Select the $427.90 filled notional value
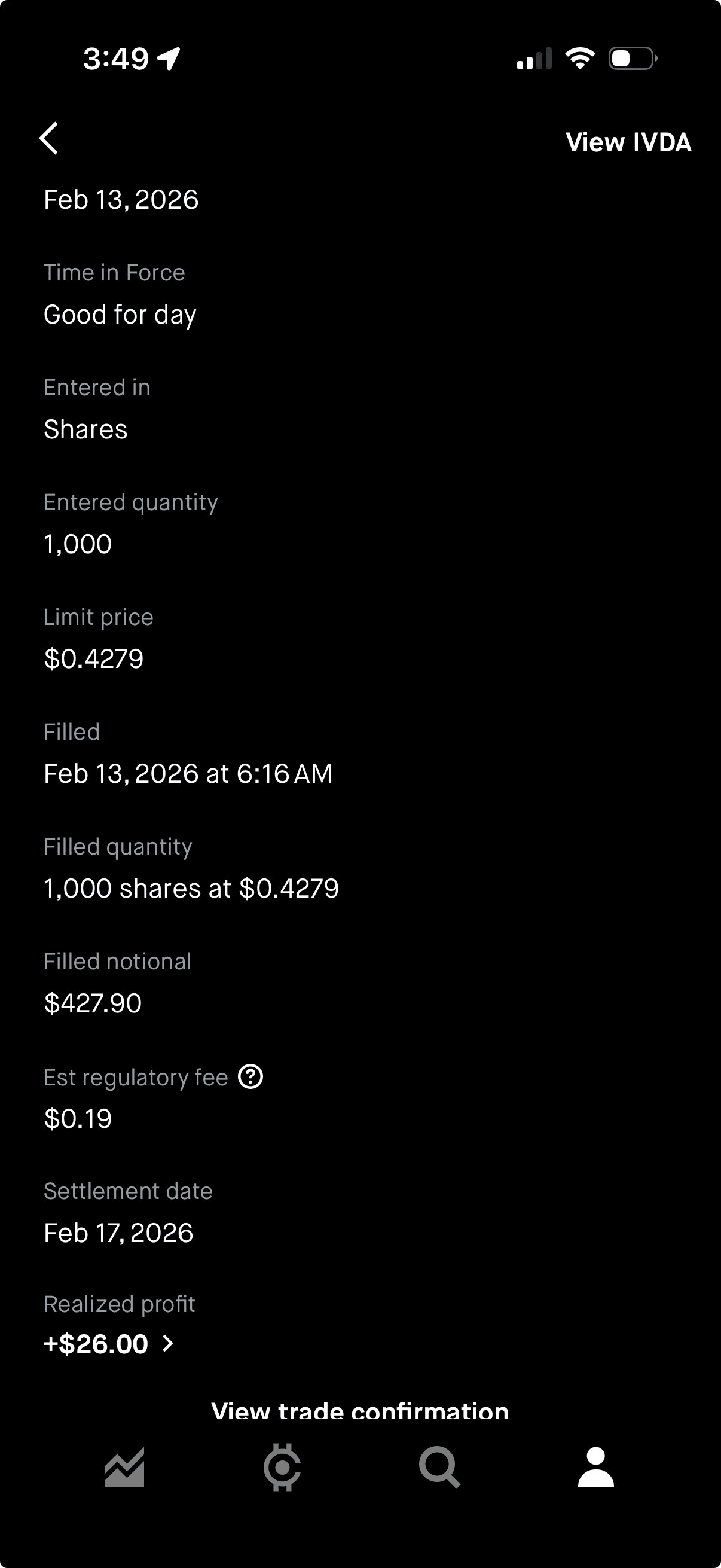721x1568 pixels. tap(93, 1003)
